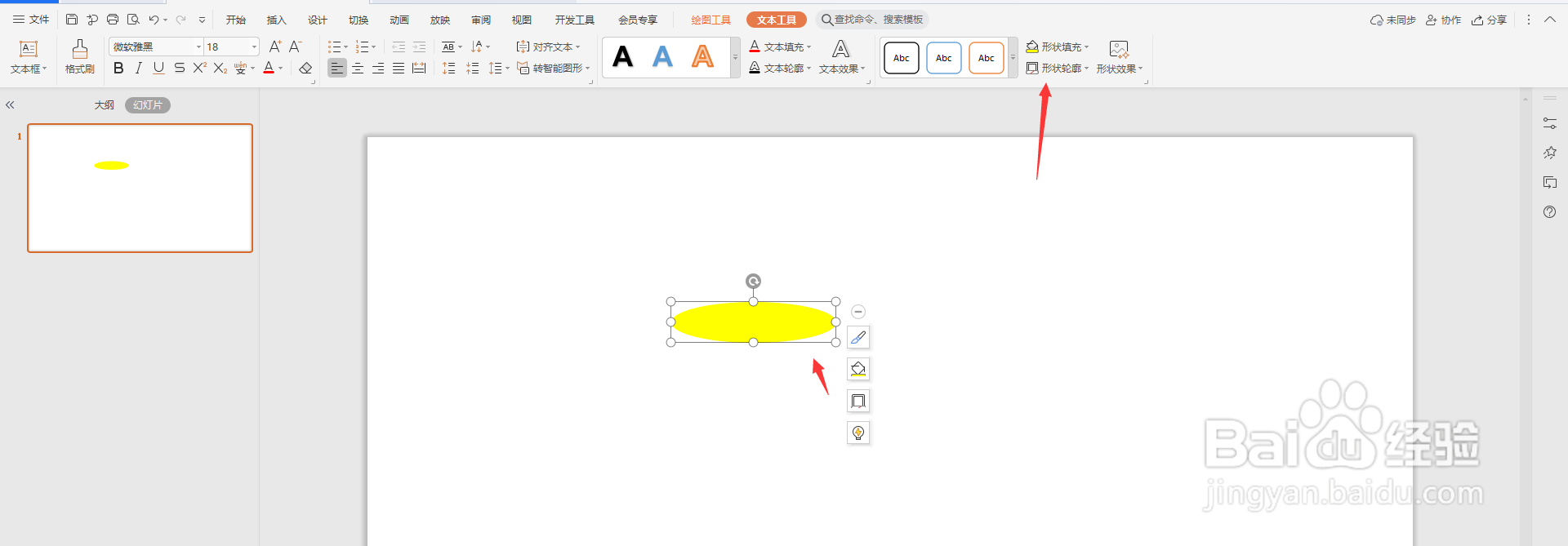Clear formatting with the eraser icon
This screenshot has width=1568, height=546.
tap(305, 69)
